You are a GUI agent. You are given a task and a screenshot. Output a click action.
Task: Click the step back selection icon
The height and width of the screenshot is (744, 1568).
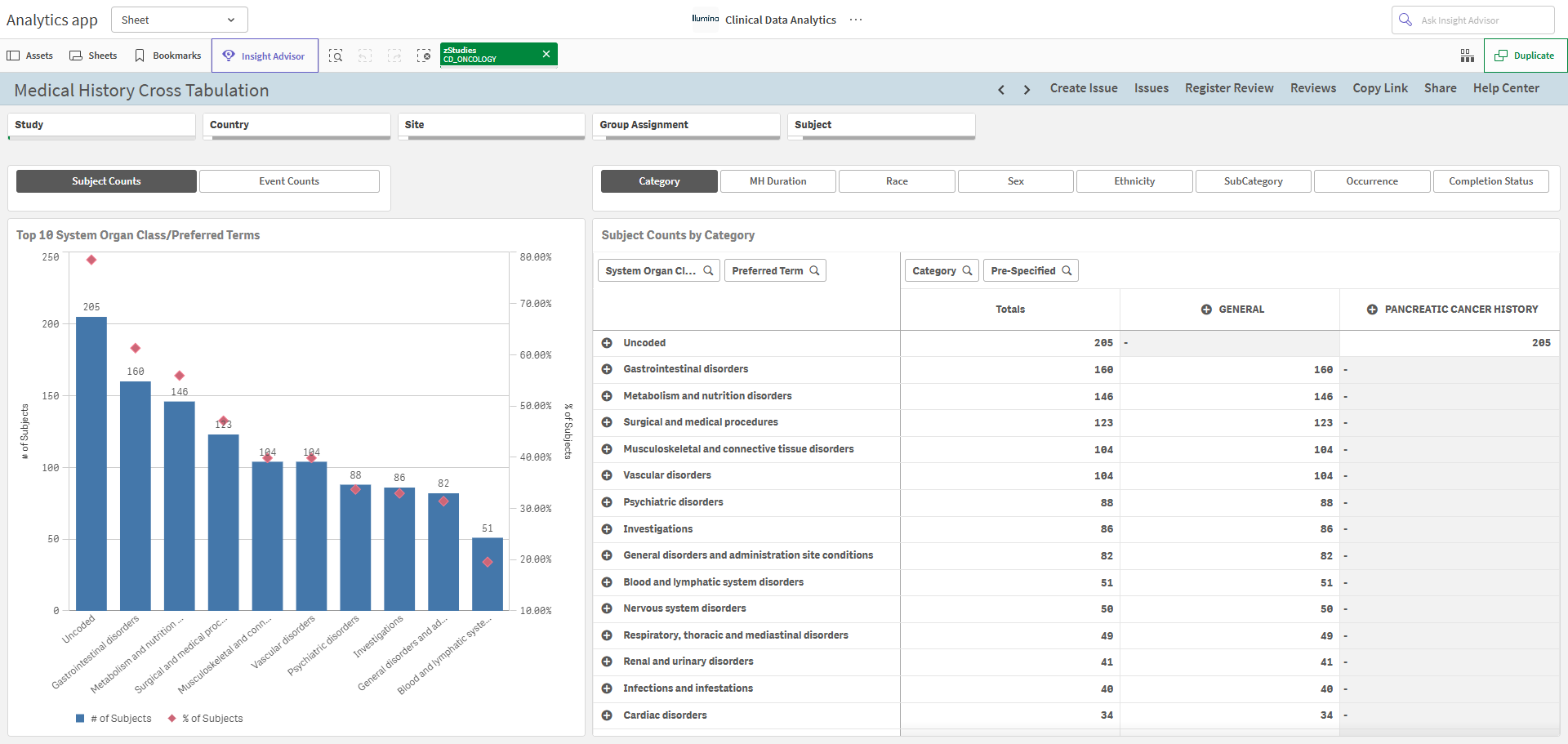[365, 56]
